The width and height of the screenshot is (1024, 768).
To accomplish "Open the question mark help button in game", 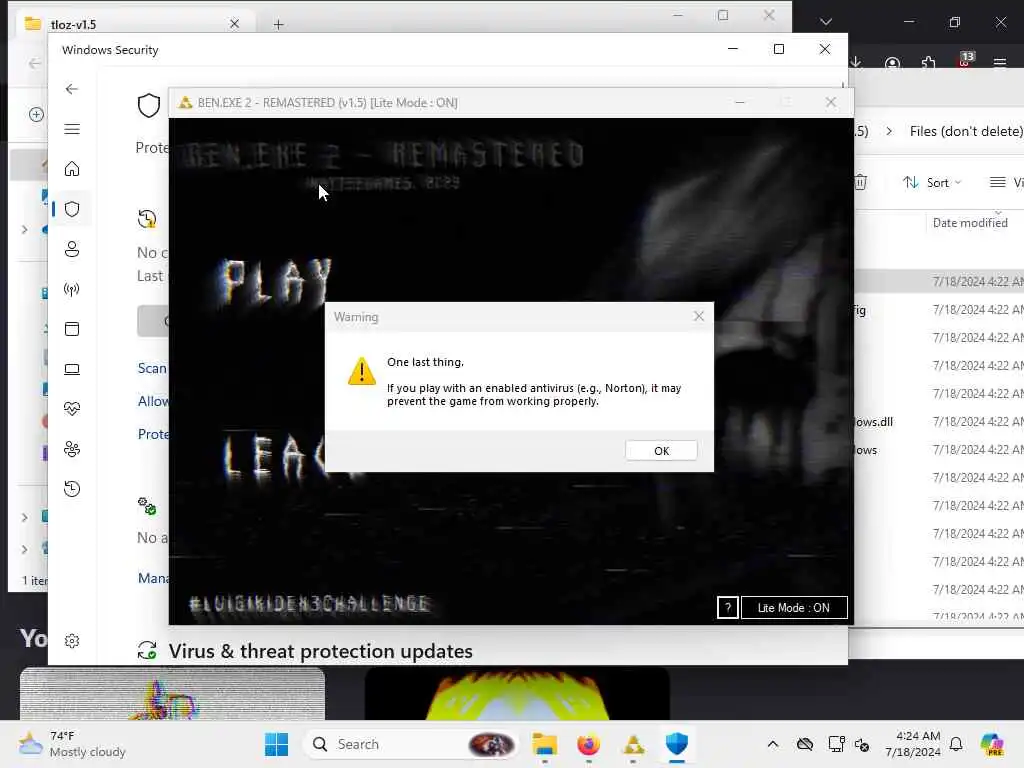I will tap(728, 607).
